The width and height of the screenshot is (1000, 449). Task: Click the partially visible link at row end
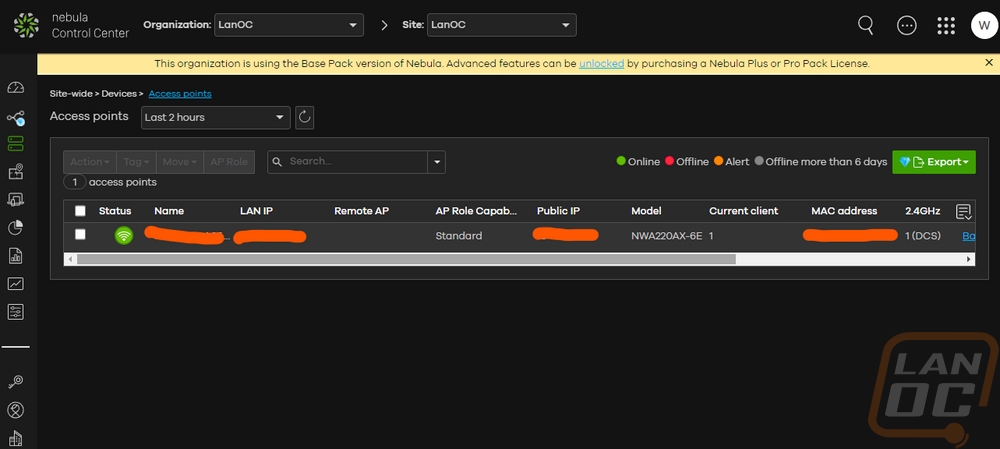[x=968, y=236]
